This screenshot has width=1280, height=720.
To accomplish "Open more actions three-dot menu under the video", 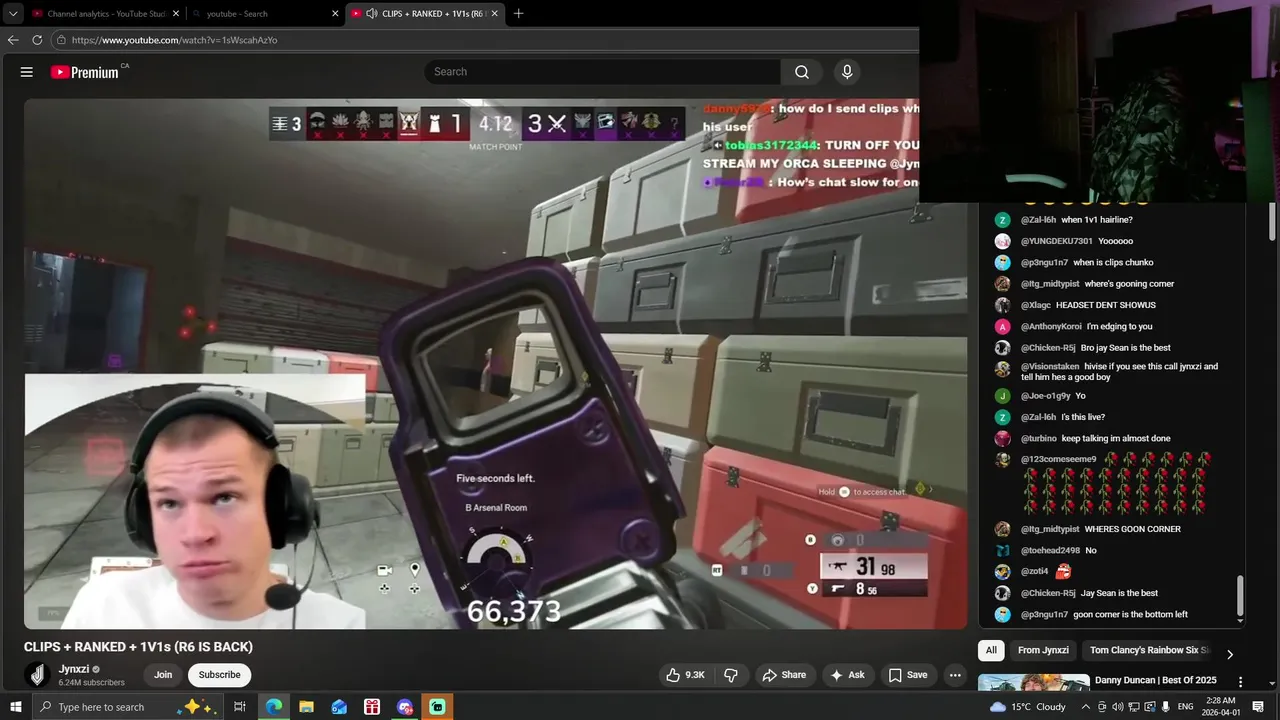I will pos(955,675).
